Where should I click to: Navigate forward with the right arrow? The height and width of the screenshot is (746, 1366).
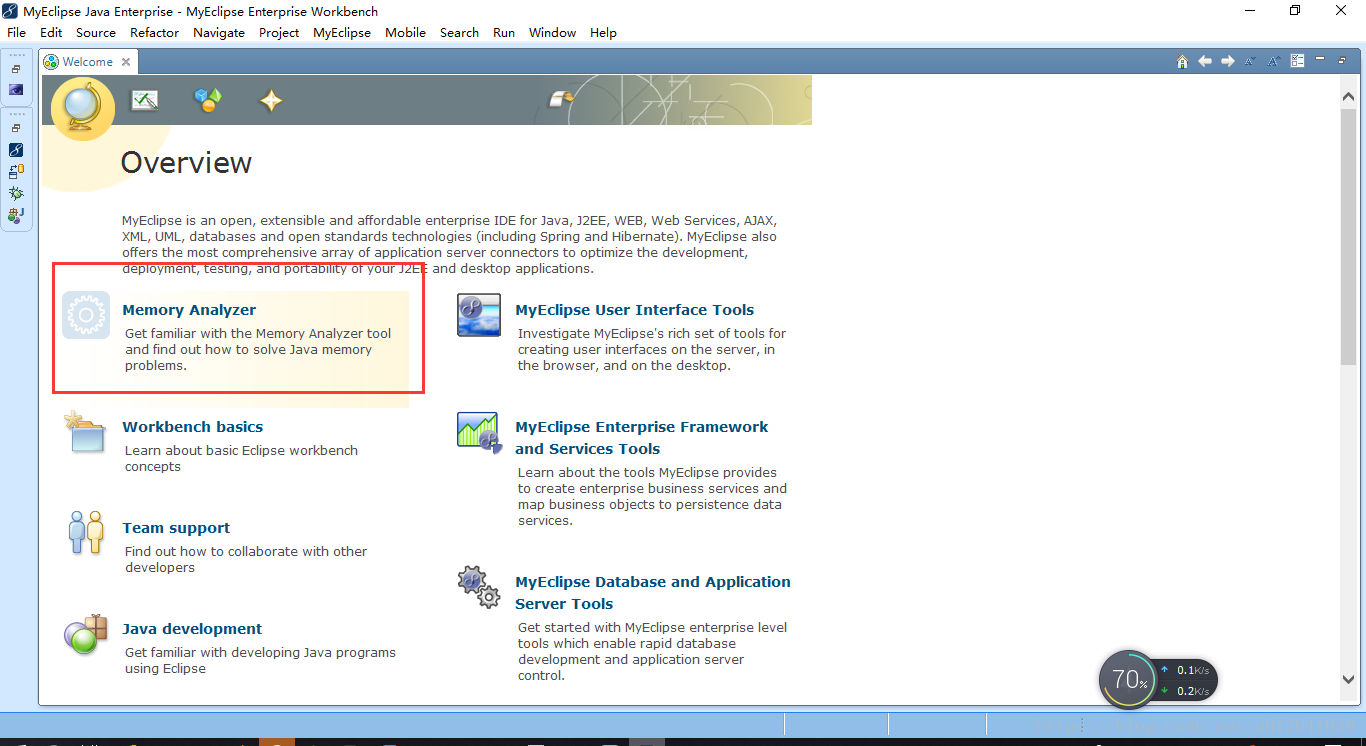click(1228, 61)
